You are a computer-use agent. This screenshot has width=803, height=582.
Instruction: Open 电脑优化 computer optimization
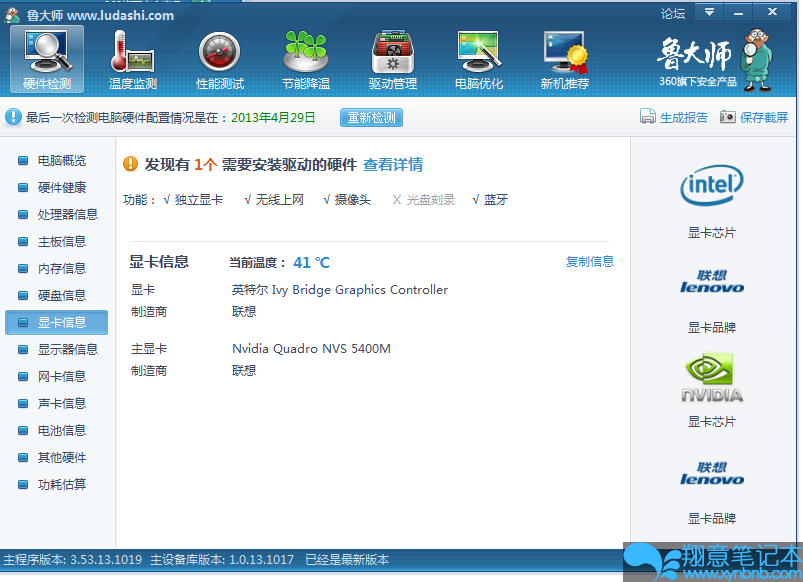tap(479, 59)
